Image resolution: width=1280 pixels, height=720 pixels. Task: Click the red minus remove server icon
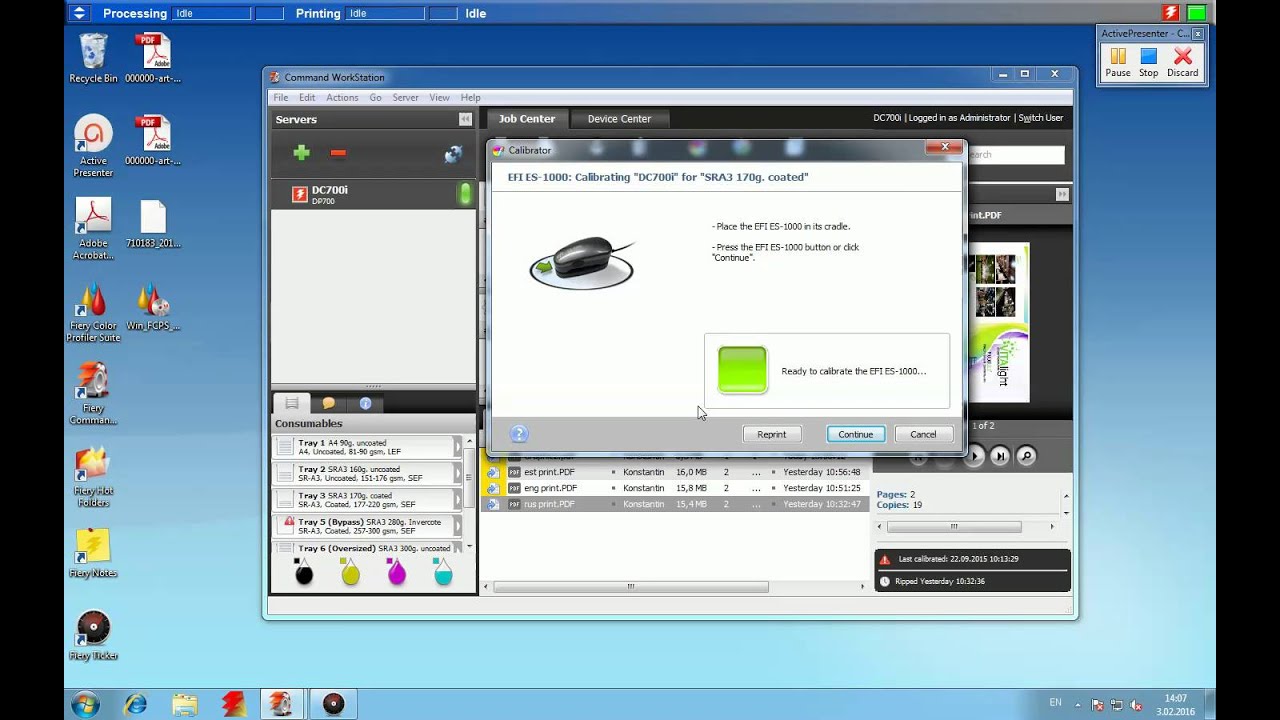(338, 153)
